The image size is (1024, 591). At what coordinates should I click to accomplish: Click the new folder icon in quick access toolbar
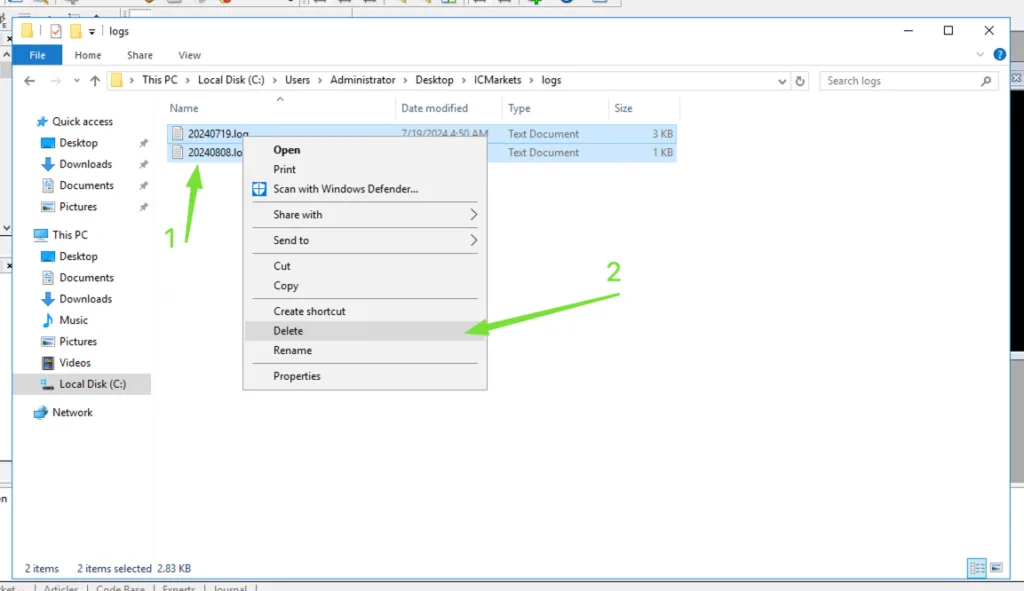76,31
